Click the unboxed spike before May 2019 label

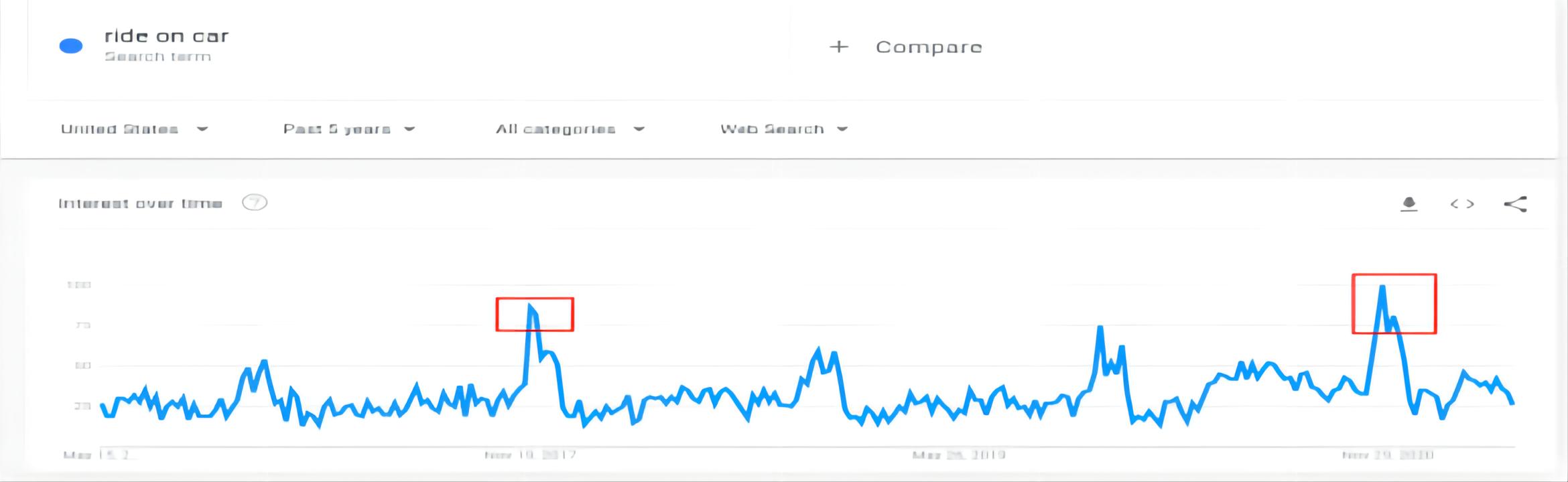click(818, 349)
